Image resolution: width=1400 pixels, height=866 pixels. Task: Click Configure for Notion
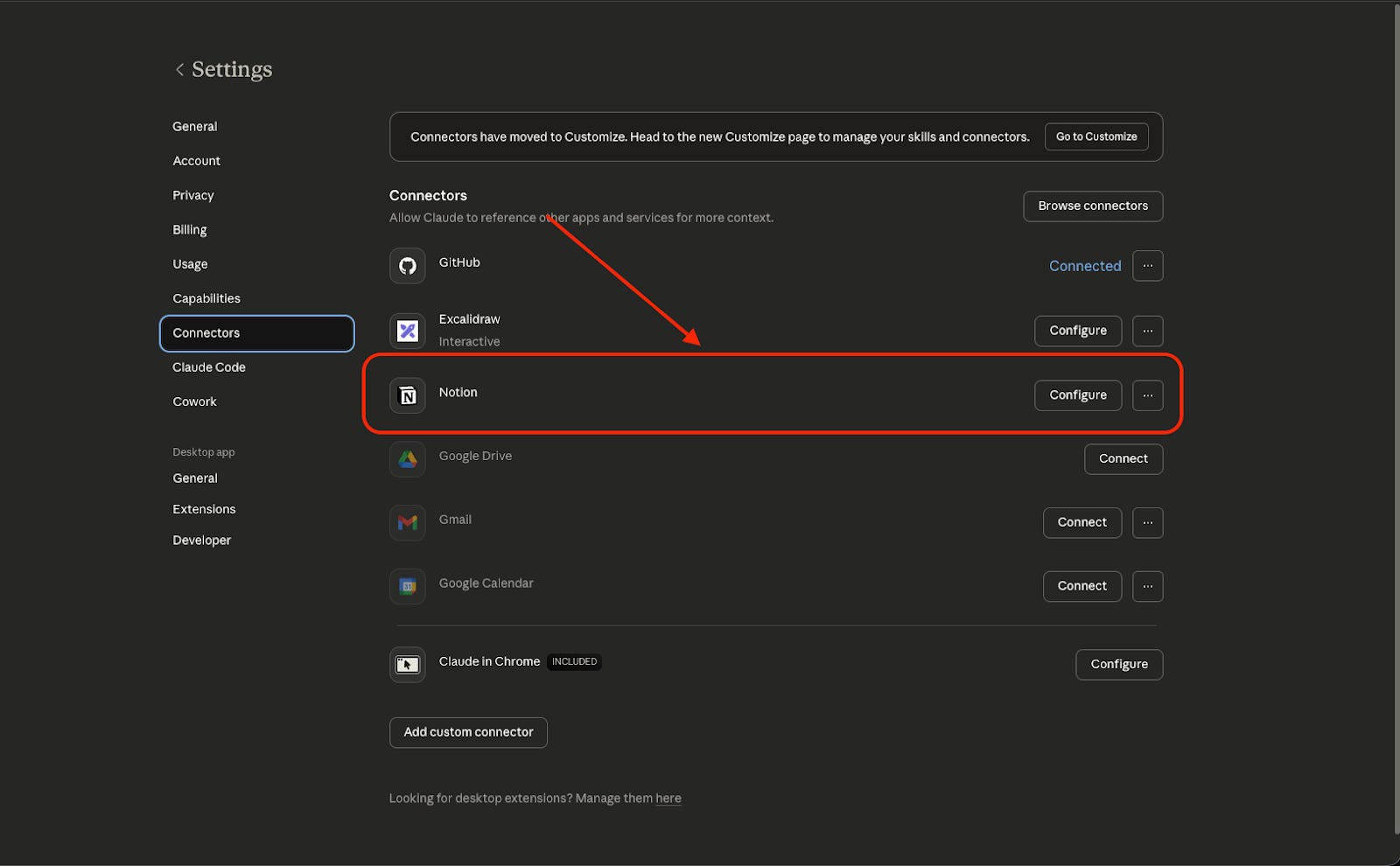pyautogui.click(x=1078, y=395)
